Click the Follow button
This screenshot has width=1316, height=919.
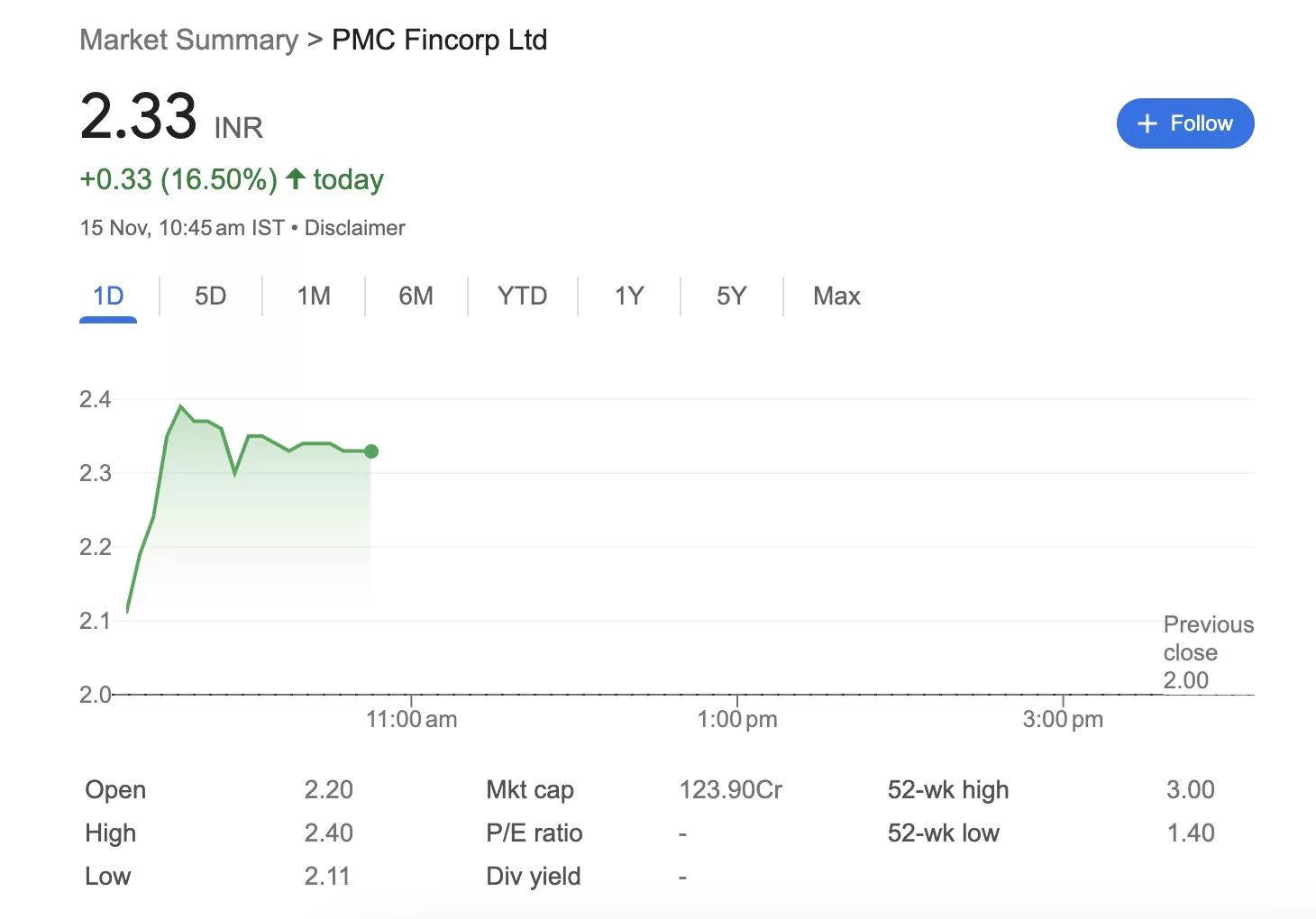point(1184,123)
